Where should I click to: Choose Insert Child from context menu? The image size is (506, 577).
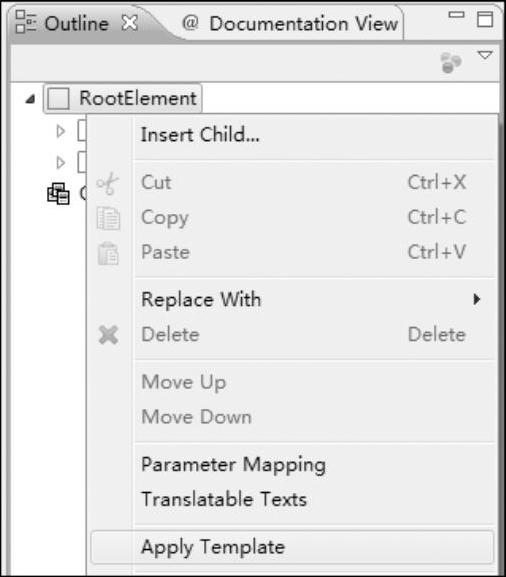click(200, 135)
